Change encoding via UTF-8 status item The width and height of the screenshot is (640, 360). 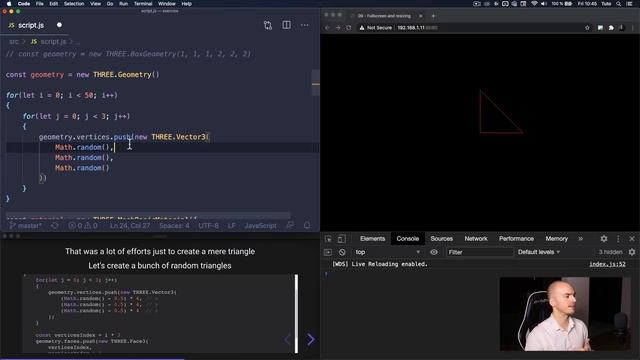(x=209, y=225)
